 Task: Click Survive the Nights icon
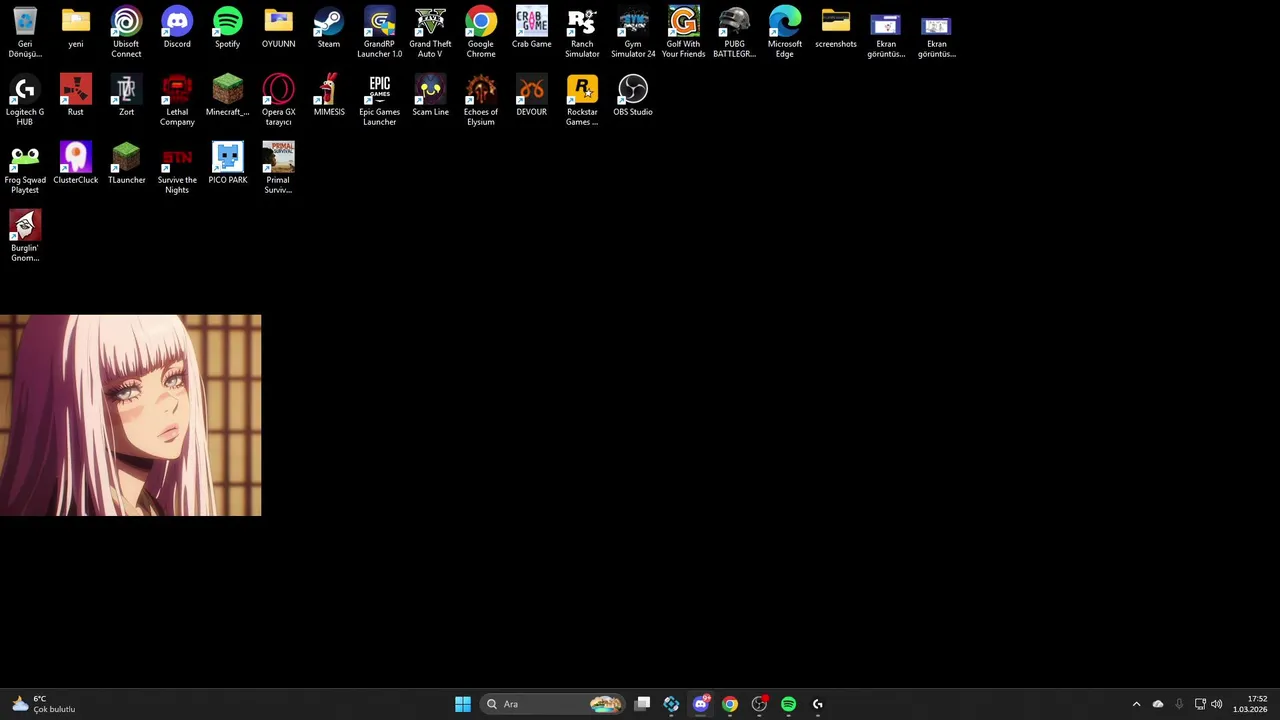tap(177, 168)
